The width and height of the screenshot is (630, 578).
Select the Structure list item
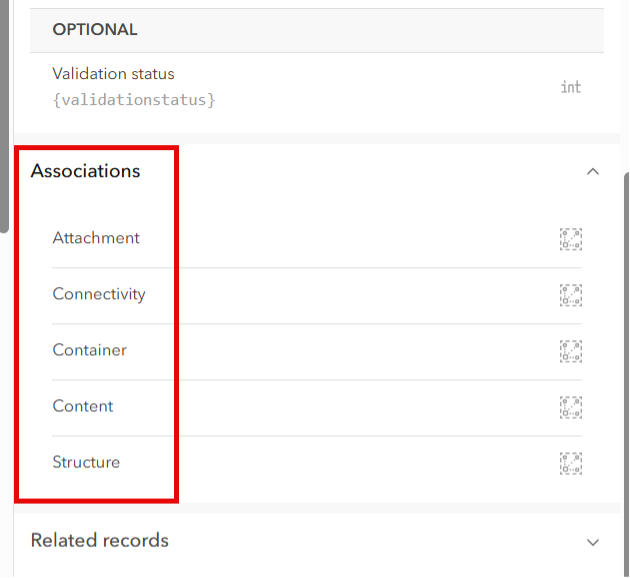(86, 462)
